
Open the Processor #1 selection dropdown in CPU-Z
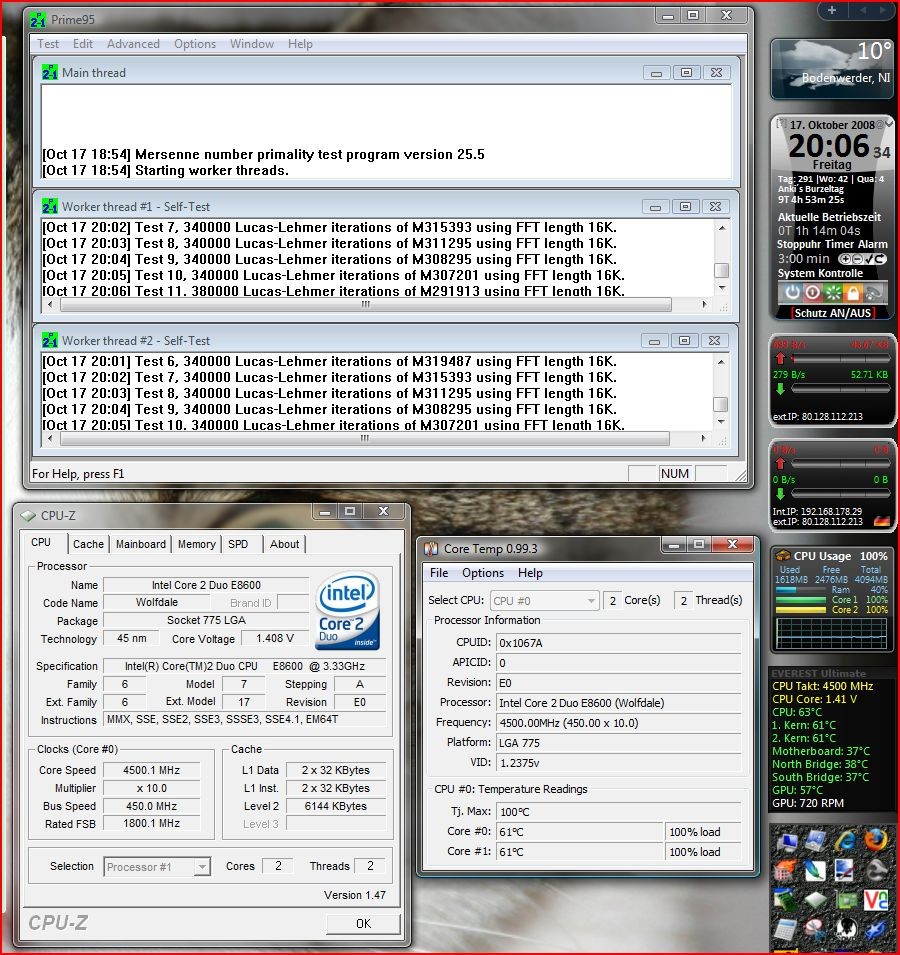point(157,867)
